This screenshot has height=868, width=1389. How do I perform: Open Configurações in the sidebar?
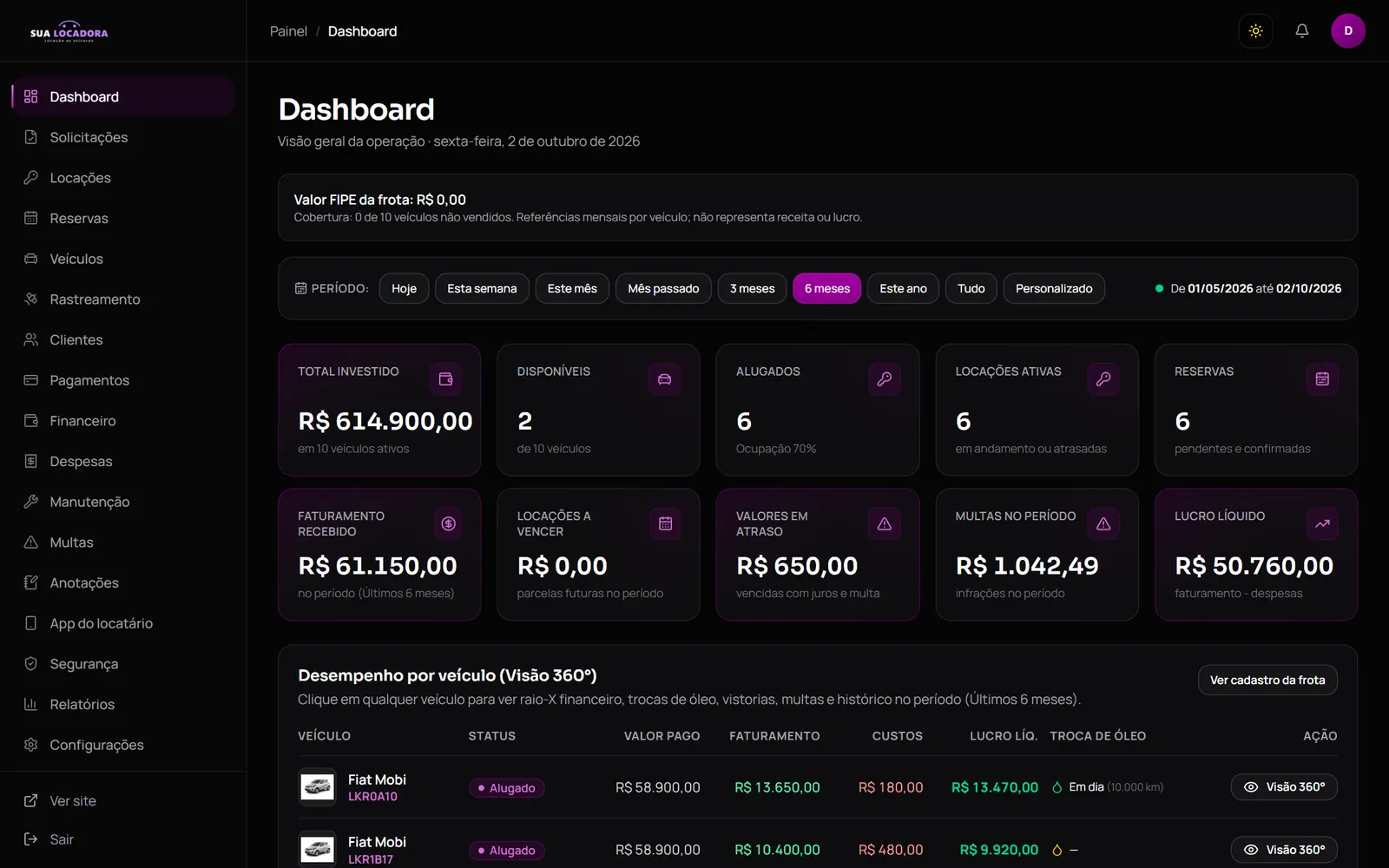(123, 745)
